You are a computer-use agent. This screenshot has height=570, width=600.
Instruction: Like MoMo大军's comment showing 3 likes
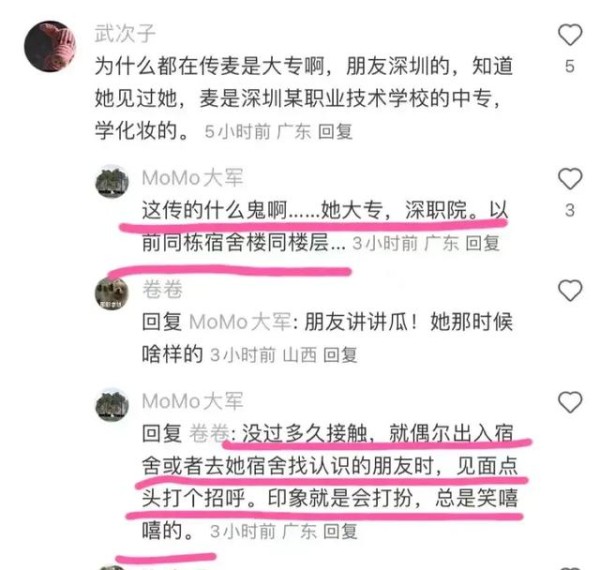click(570, 179)
